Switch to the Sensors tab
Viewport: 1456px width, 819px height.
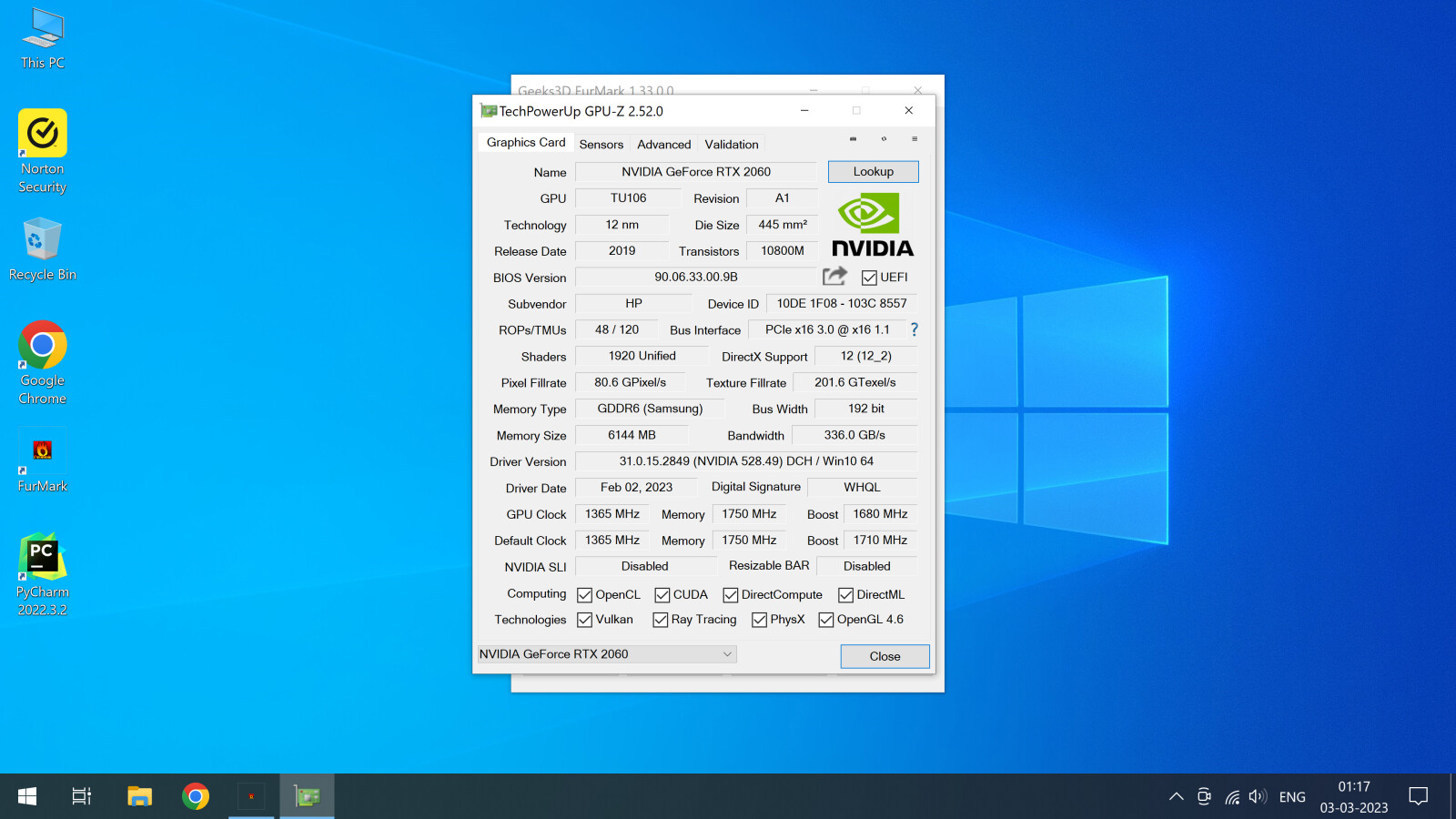coord(602,145)
